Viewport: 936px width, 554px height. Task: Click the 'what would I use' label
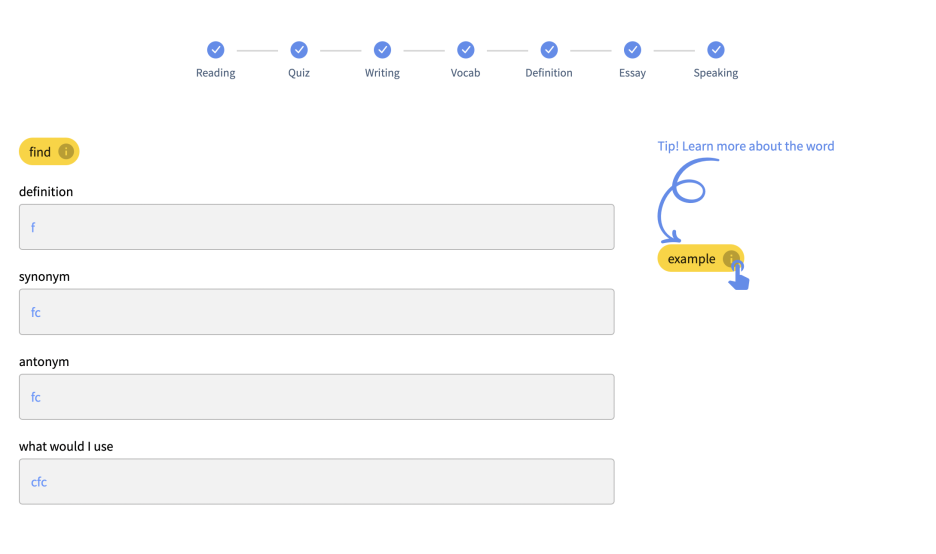(66, 447)
